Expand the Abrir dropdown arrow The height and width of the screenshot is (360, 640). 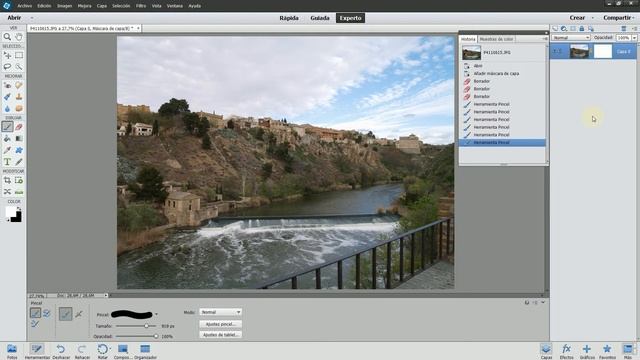coord(32,18)
